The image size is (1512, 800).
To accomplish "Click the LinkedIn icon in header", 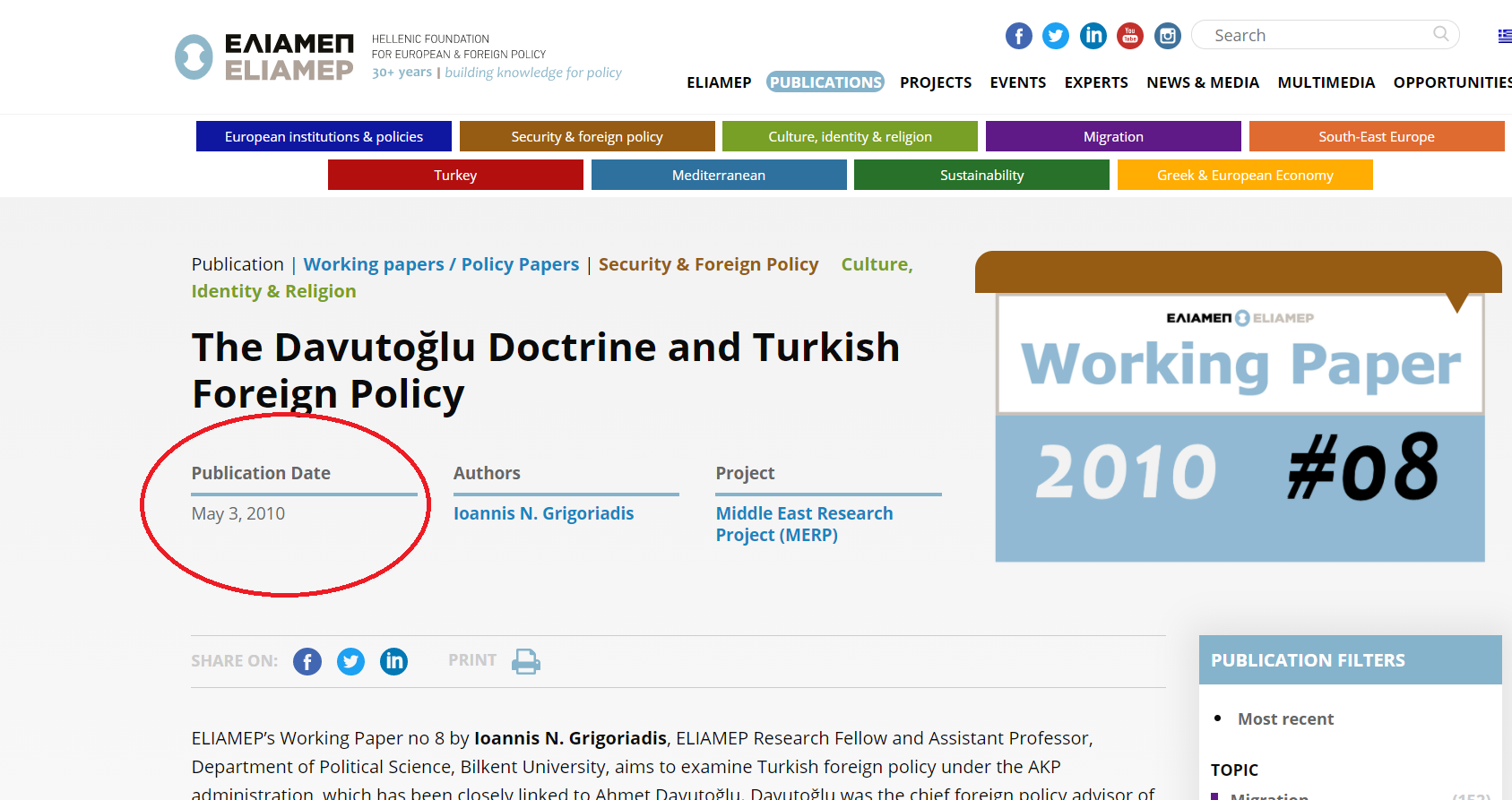I will pyautogui.click(x=1093, y=36).
